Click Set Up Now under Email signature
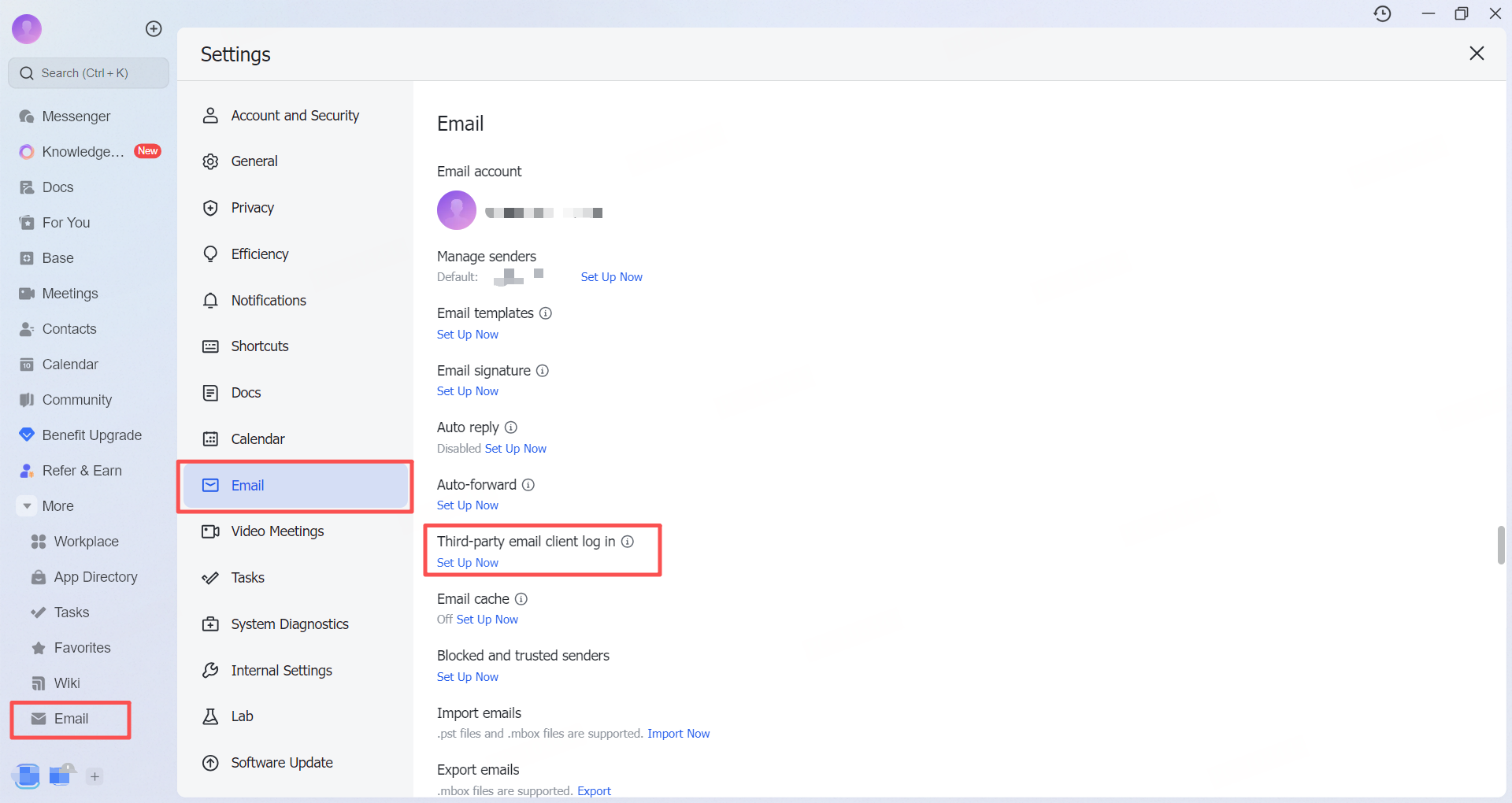This screenshot has width=1512, height=803. (468, 391)
